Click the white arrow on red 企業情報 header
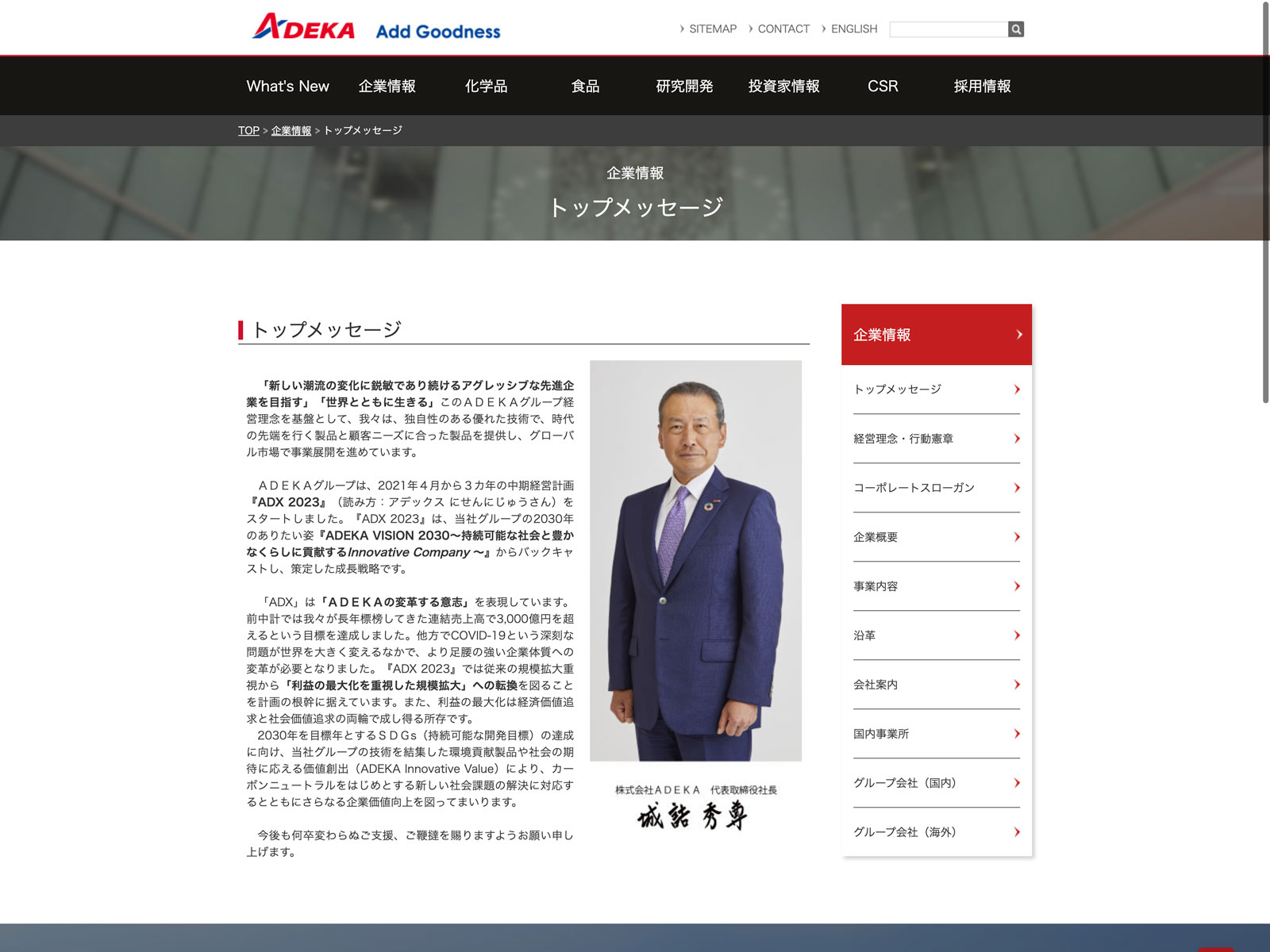This screenshot has width=1270, height=952. [x=1019, y=335]
